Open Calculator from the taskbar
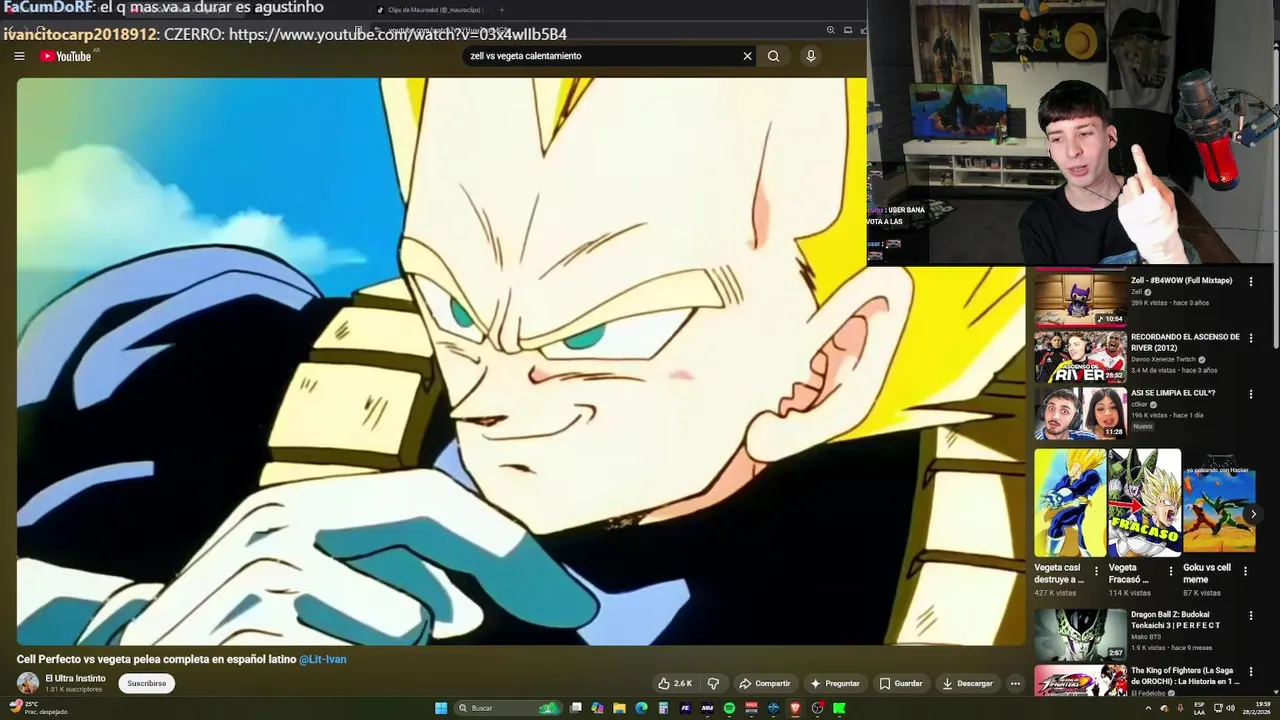The height and width of the screenshot is (720, 1280). point(663,708)
